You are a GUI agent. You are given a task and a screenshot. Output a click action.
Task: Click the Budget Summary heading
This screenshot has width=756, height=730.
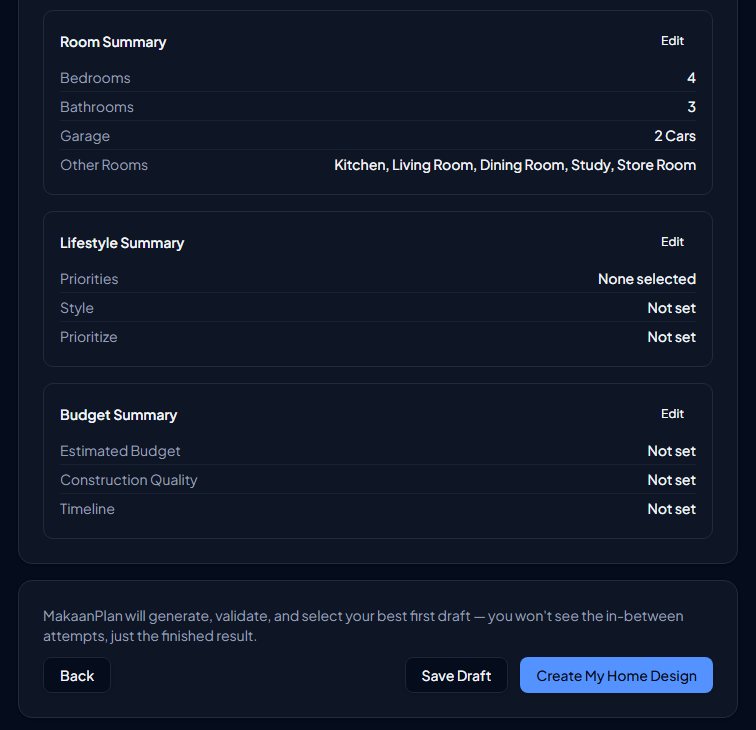coord(119,415)
